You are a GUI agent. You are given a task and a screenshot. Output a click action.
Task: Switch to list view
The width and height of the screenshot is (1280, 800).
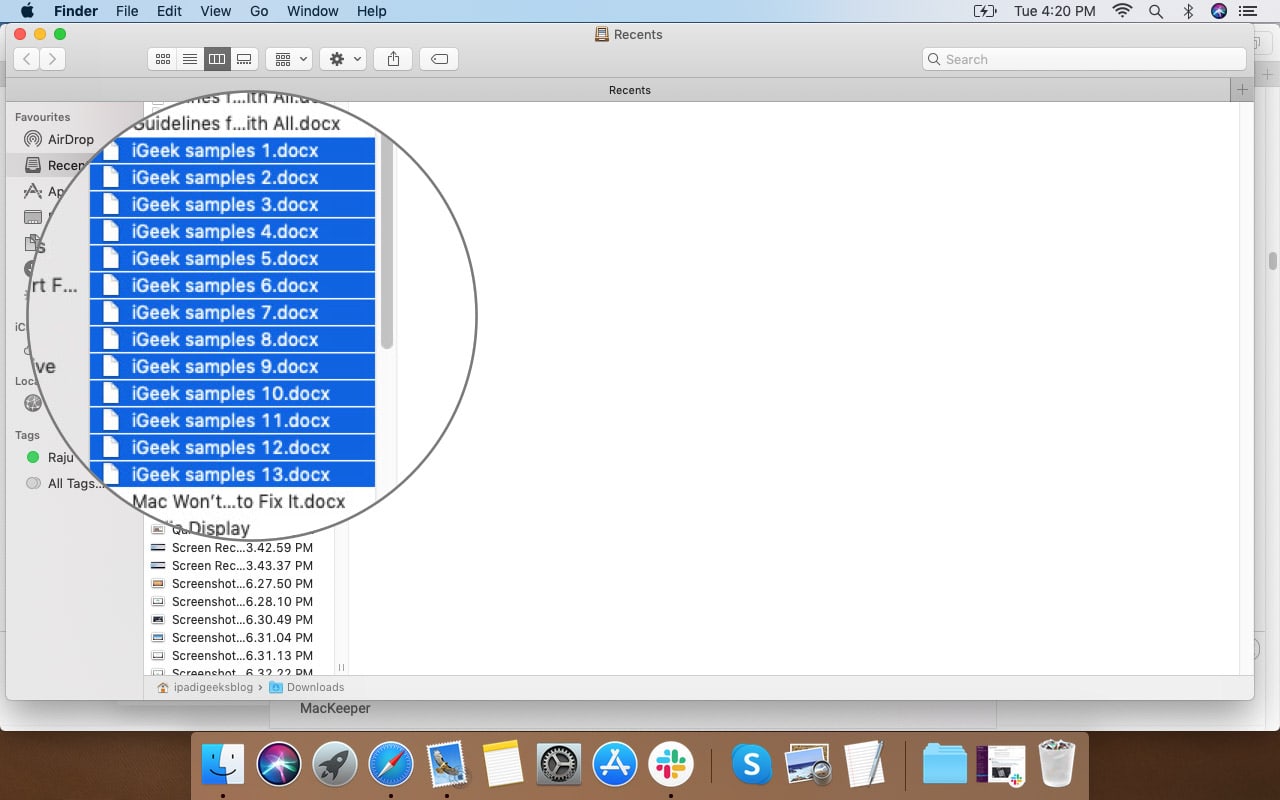pos(190,59)
